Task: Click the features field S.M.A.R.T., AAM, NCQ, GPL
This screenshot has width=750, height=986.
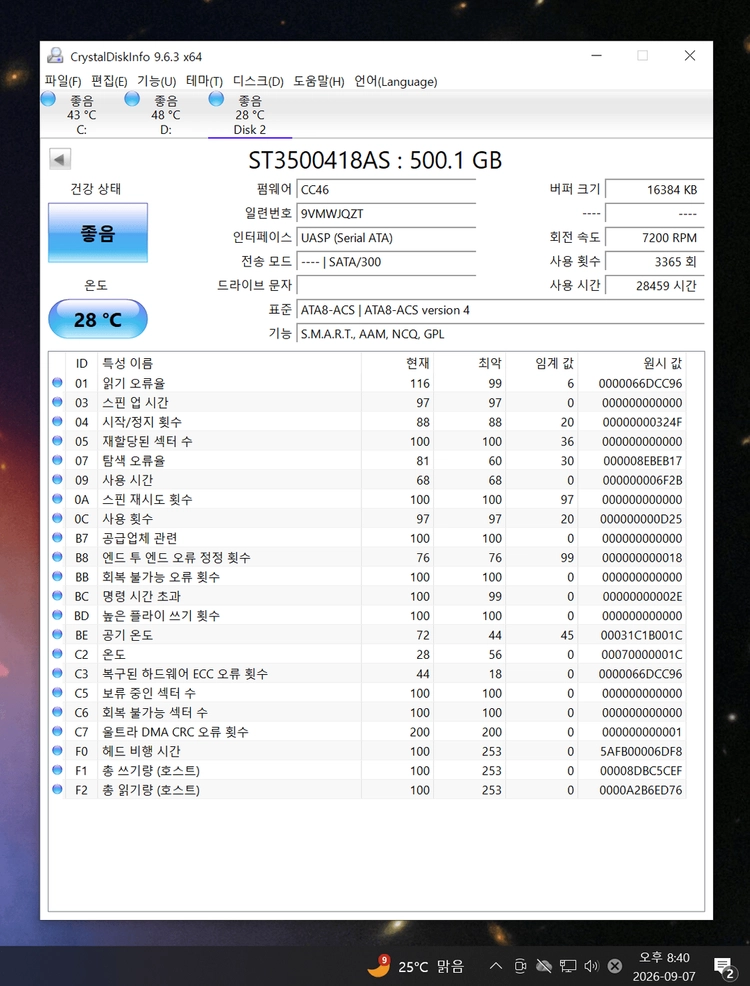Action: pyautogui.click(x=500, y=334)
